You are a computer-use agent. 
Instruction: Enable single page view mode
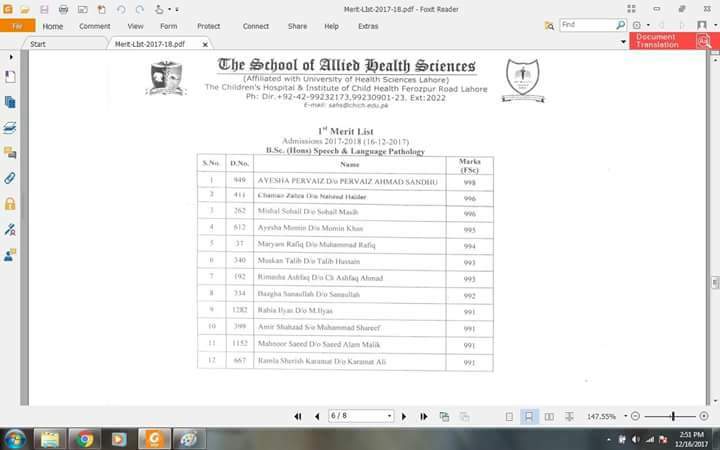pos(509,416)
